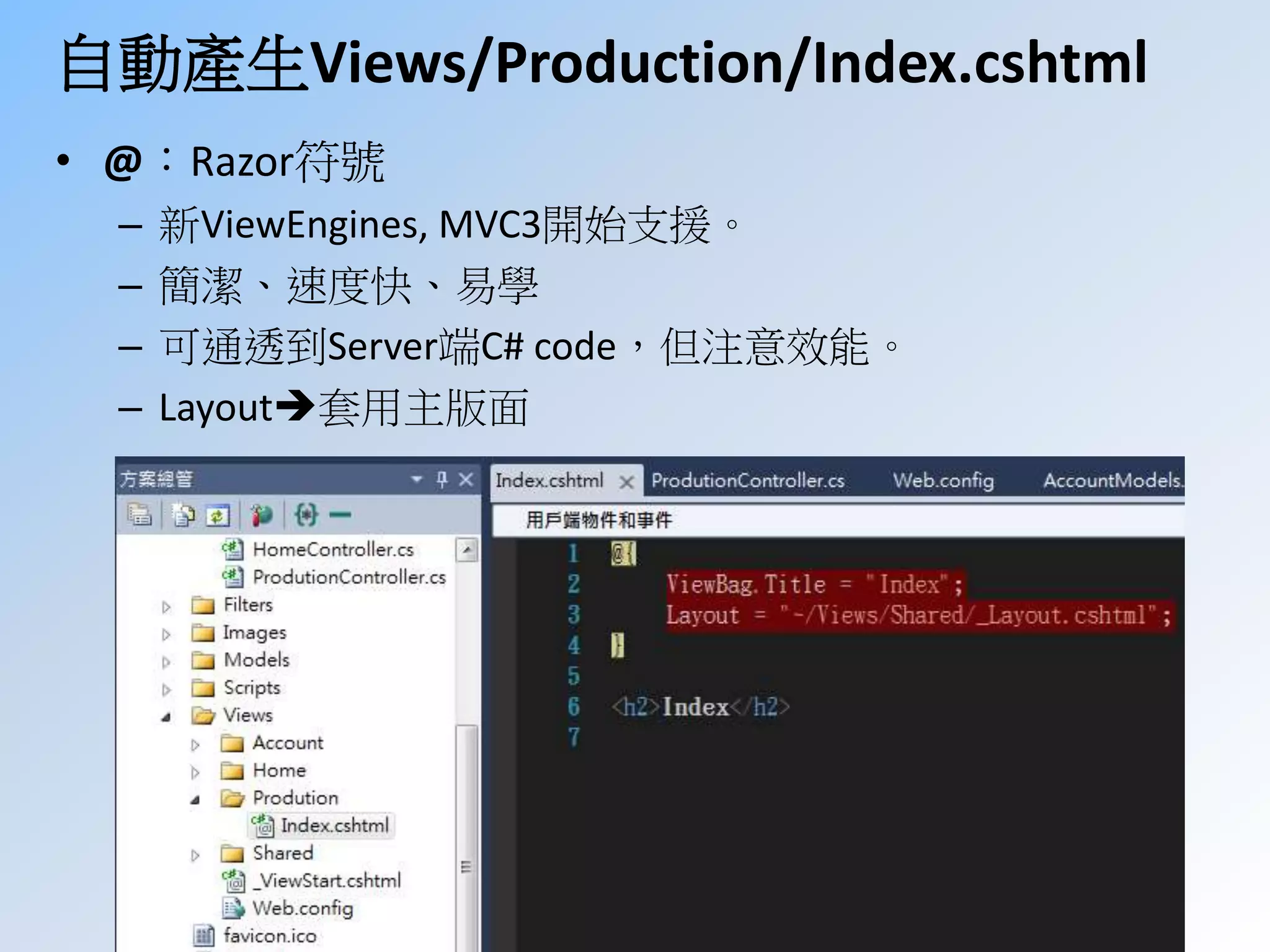Click the Show All Files toolbar icon
This screenshot has height=952, width=1270.
pyautogui.click(x=183, y=514)
